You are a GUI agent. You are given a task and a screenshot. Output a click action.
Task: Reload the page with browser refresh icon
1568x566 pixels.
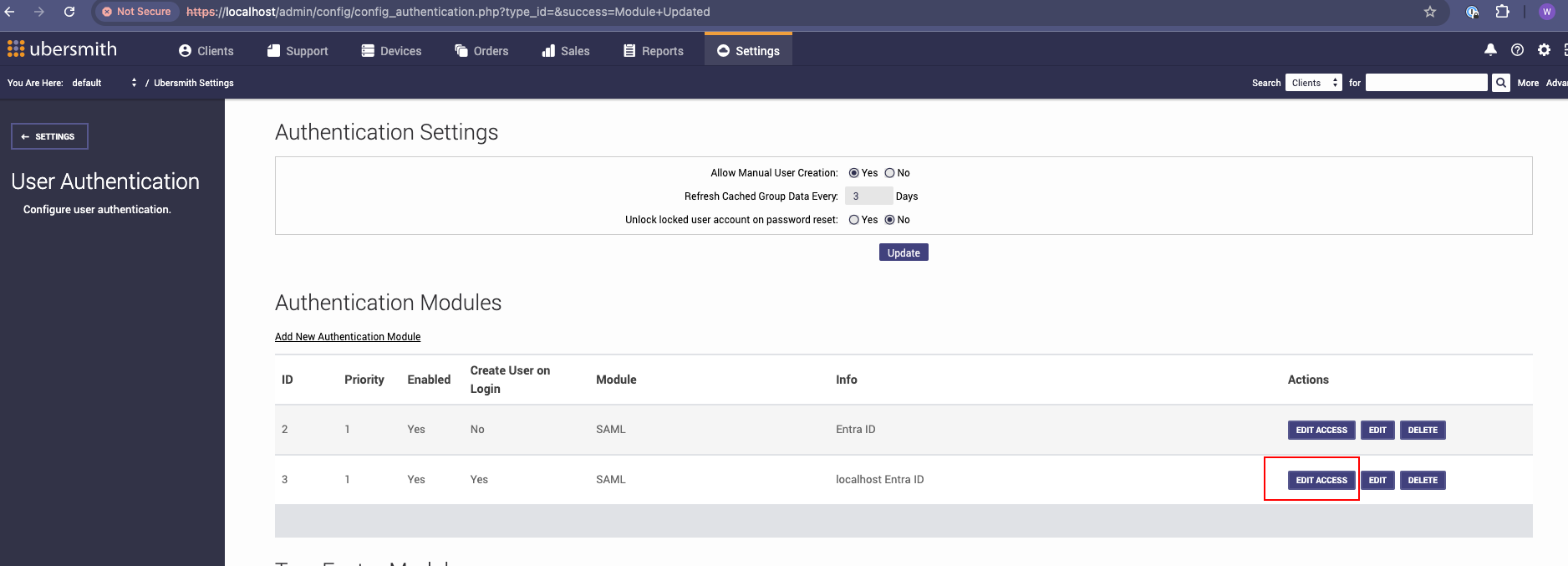69,12
